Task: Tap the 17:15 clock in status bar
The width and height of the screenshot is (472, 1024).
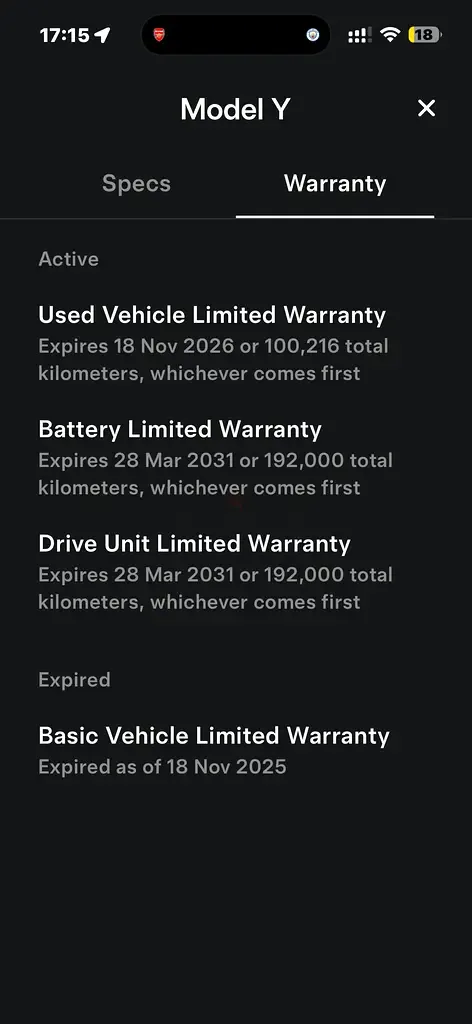Action: coord(65,35)
